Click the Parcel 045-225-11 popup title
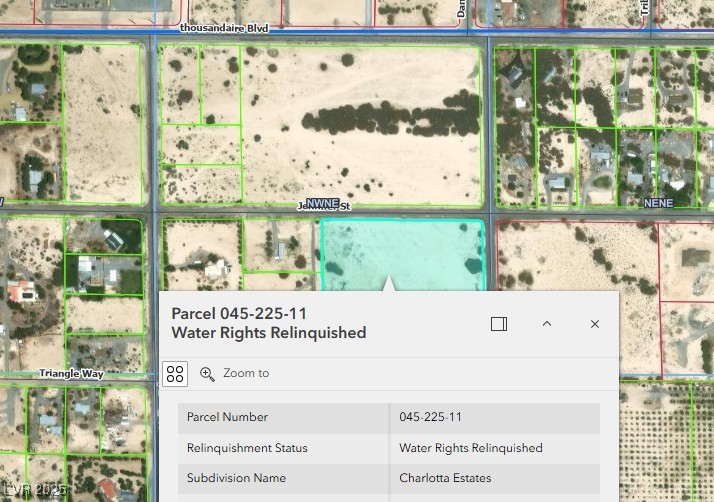This screenshot has width=714, height=502. [x=268, y=323]
